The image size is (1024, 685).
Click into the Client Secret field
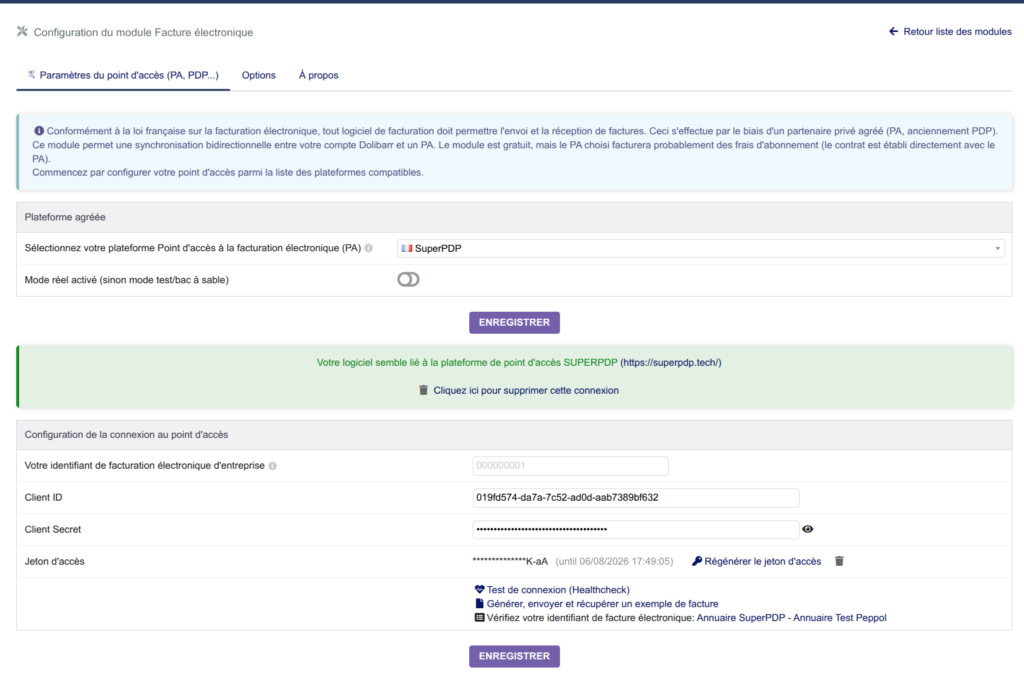click(635, 530)
